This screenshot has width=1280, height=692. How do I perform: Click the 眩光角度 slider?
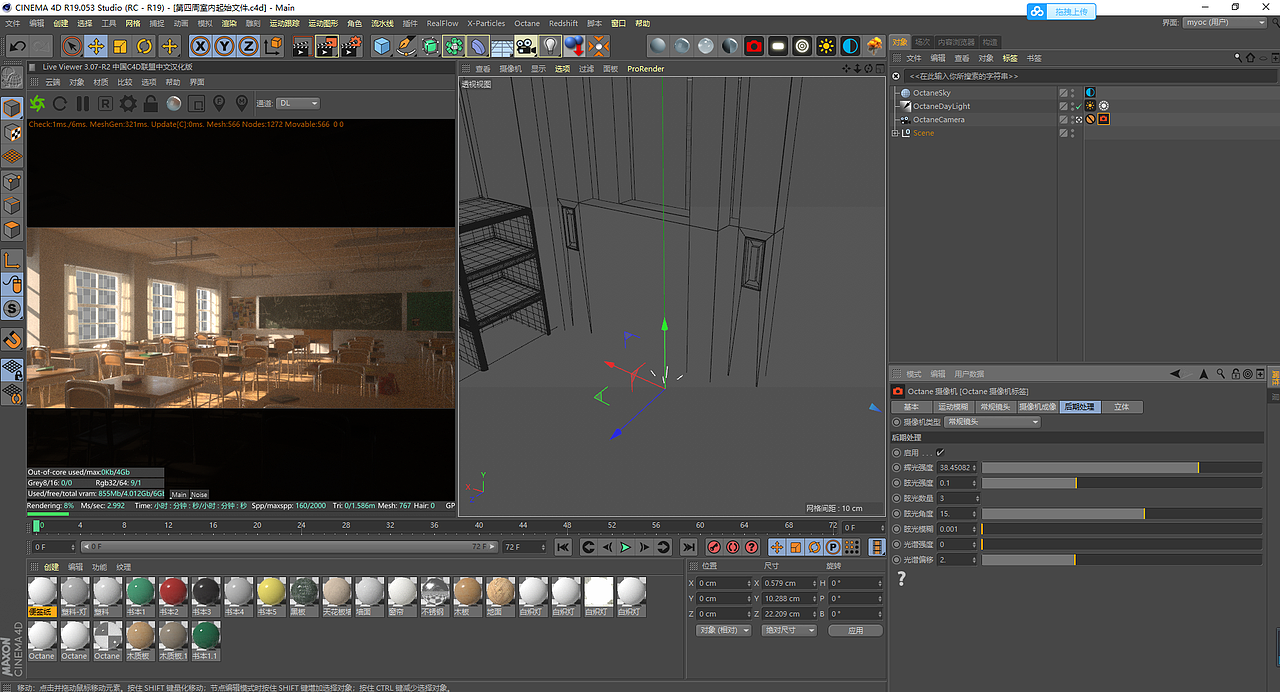pyautogui.click(x=1122, y=513)
